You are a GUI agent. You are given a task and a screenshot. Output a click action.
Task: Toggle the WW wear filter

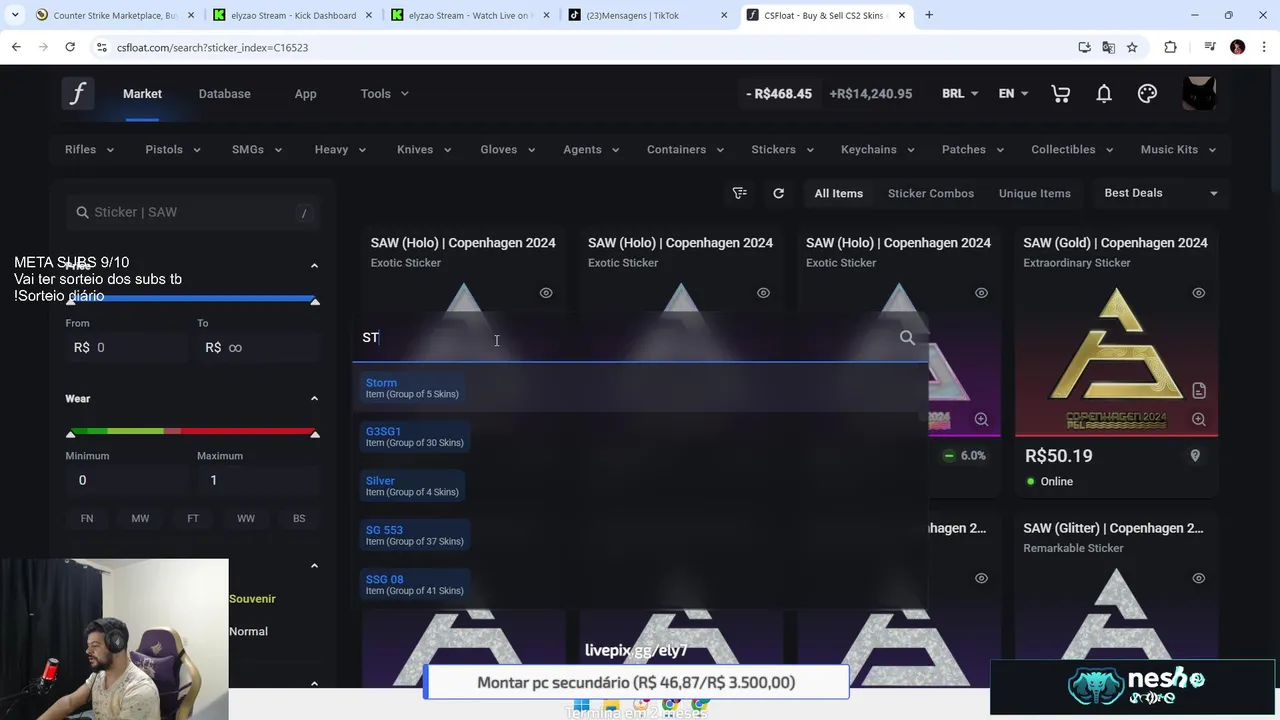click(246, 518)
